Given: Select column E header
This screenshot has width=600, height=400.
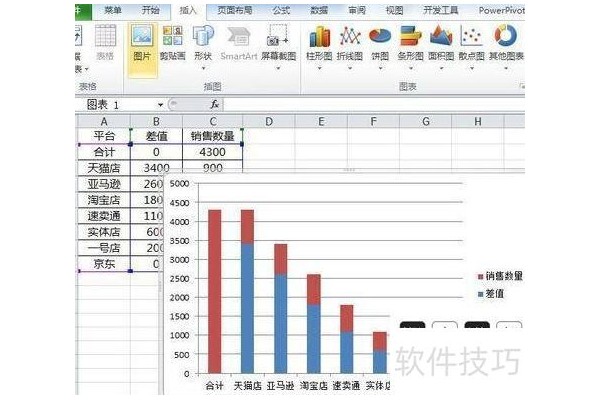Looking at the screenshot, I should click(x=321, y=122).
